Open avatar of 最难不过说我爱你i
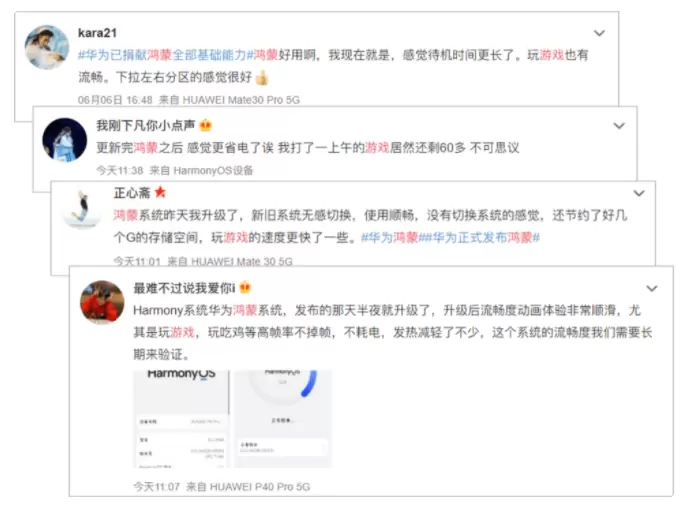This screenshot has height=510, width=681. (102, 302)
